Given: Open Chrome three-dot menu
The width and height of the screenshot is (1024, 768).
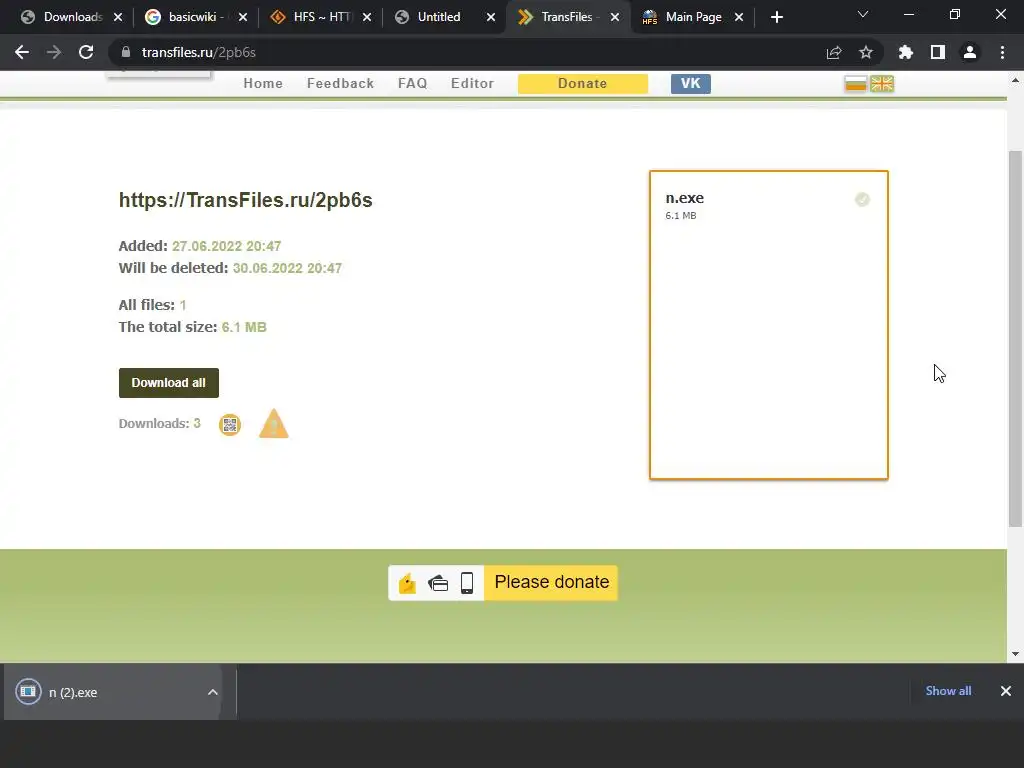Looking at the screenshot, I should tap(1002, 52).
